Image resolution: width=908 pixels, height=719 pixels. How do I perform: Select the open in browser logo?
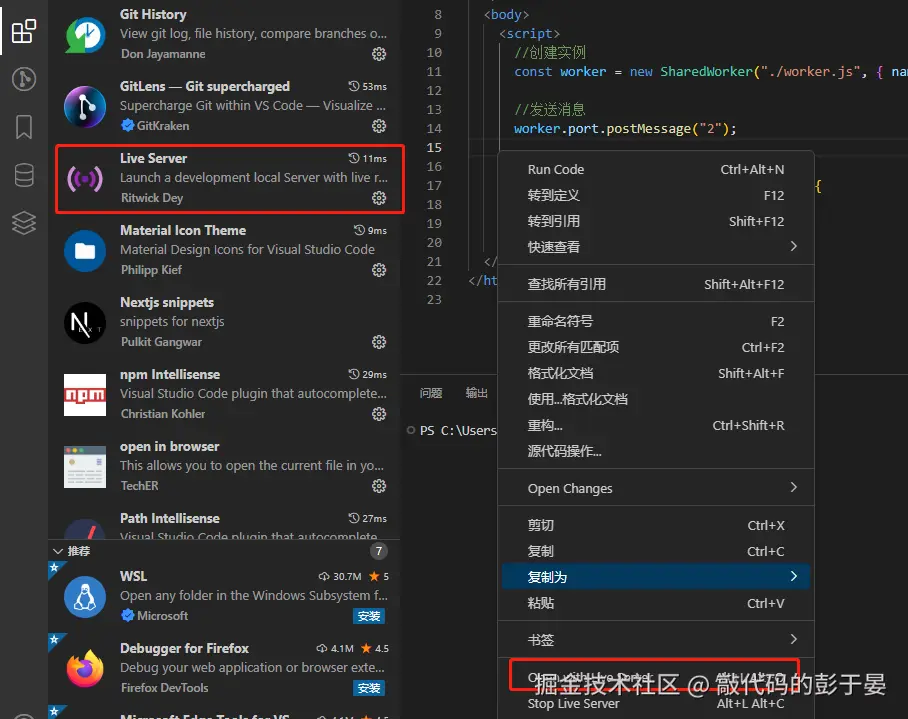pyautogui.click(x=85, y=467)
